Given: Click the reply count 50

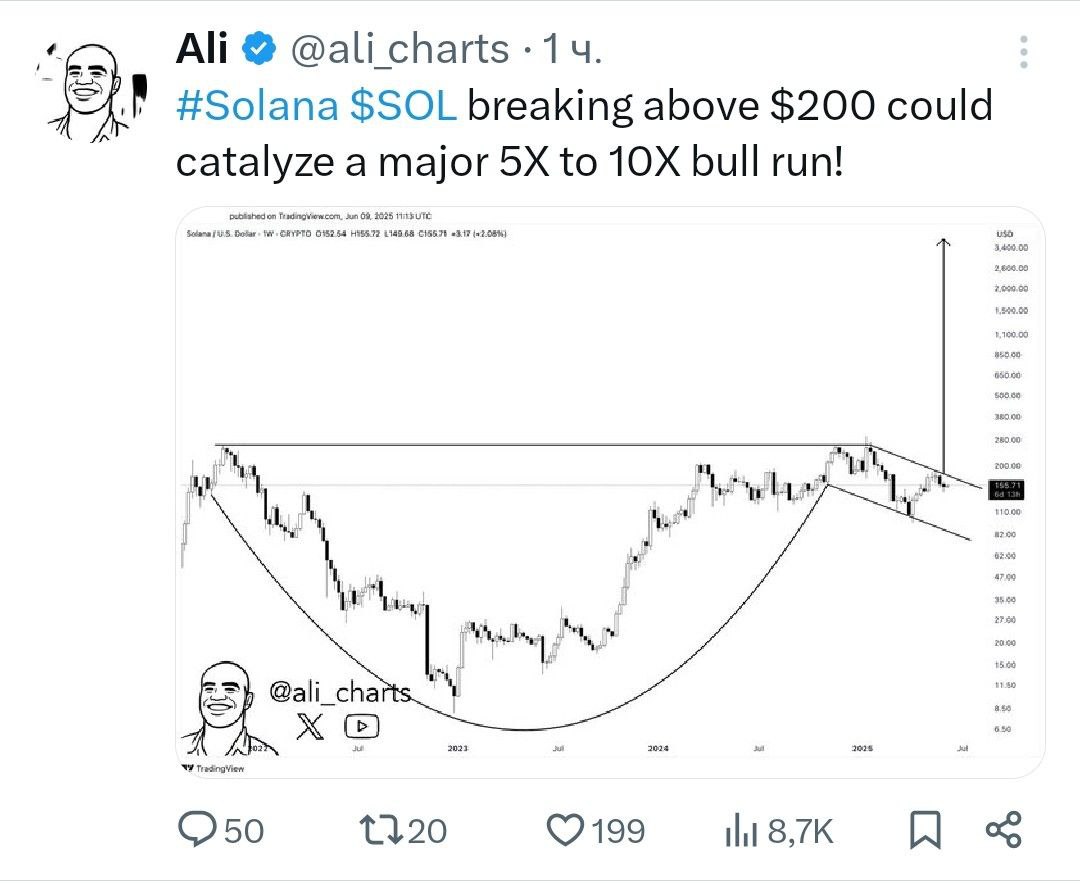Looking at the screenshot, I should pos(244,831).
